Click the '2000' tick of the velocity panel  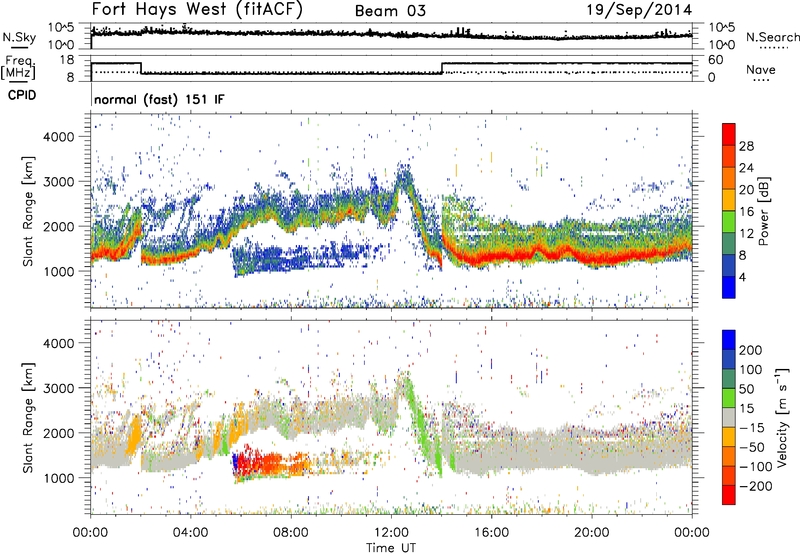(58, 433)
